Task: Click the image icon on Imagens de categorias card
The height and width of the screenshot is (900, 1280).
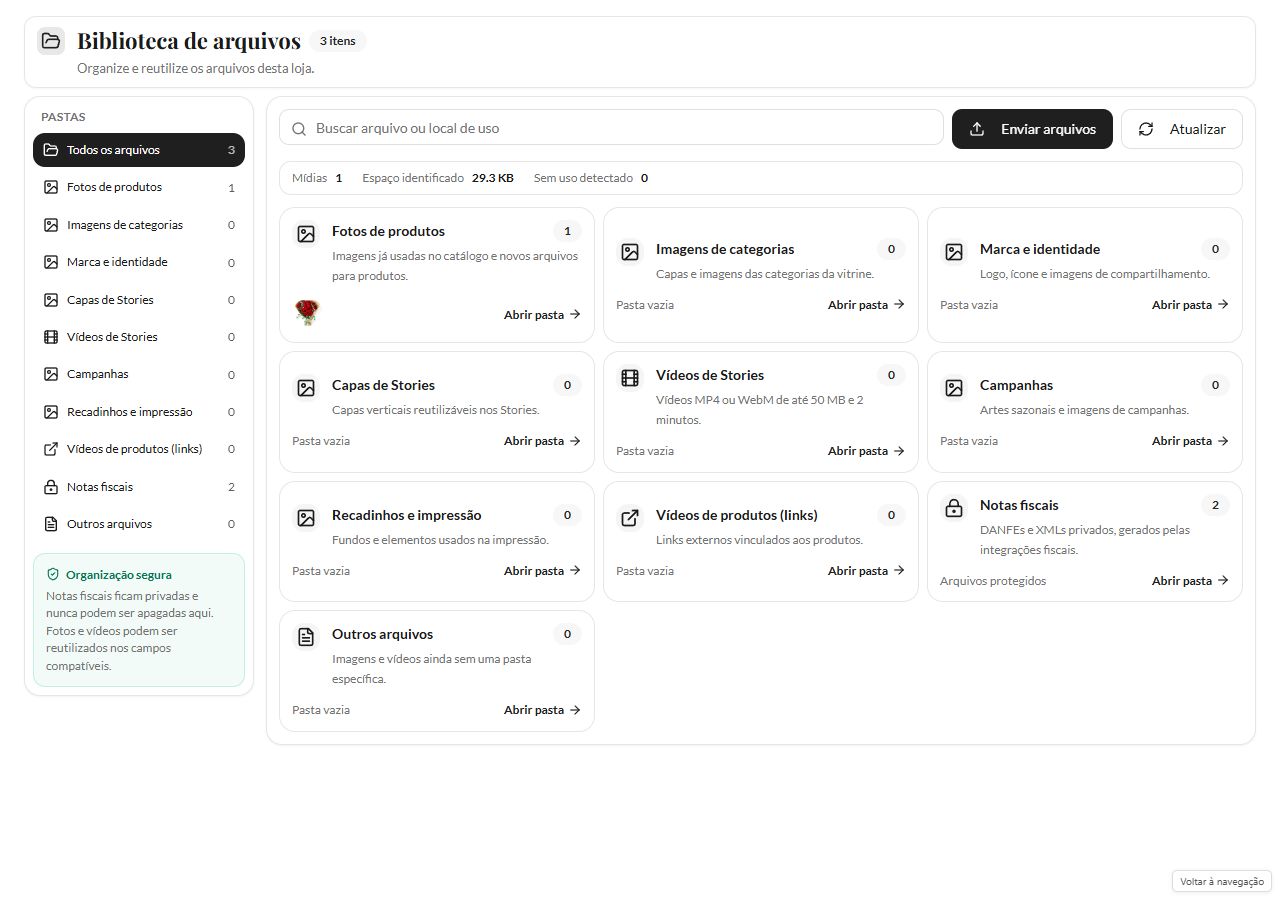Action: (x=630, y=252)
